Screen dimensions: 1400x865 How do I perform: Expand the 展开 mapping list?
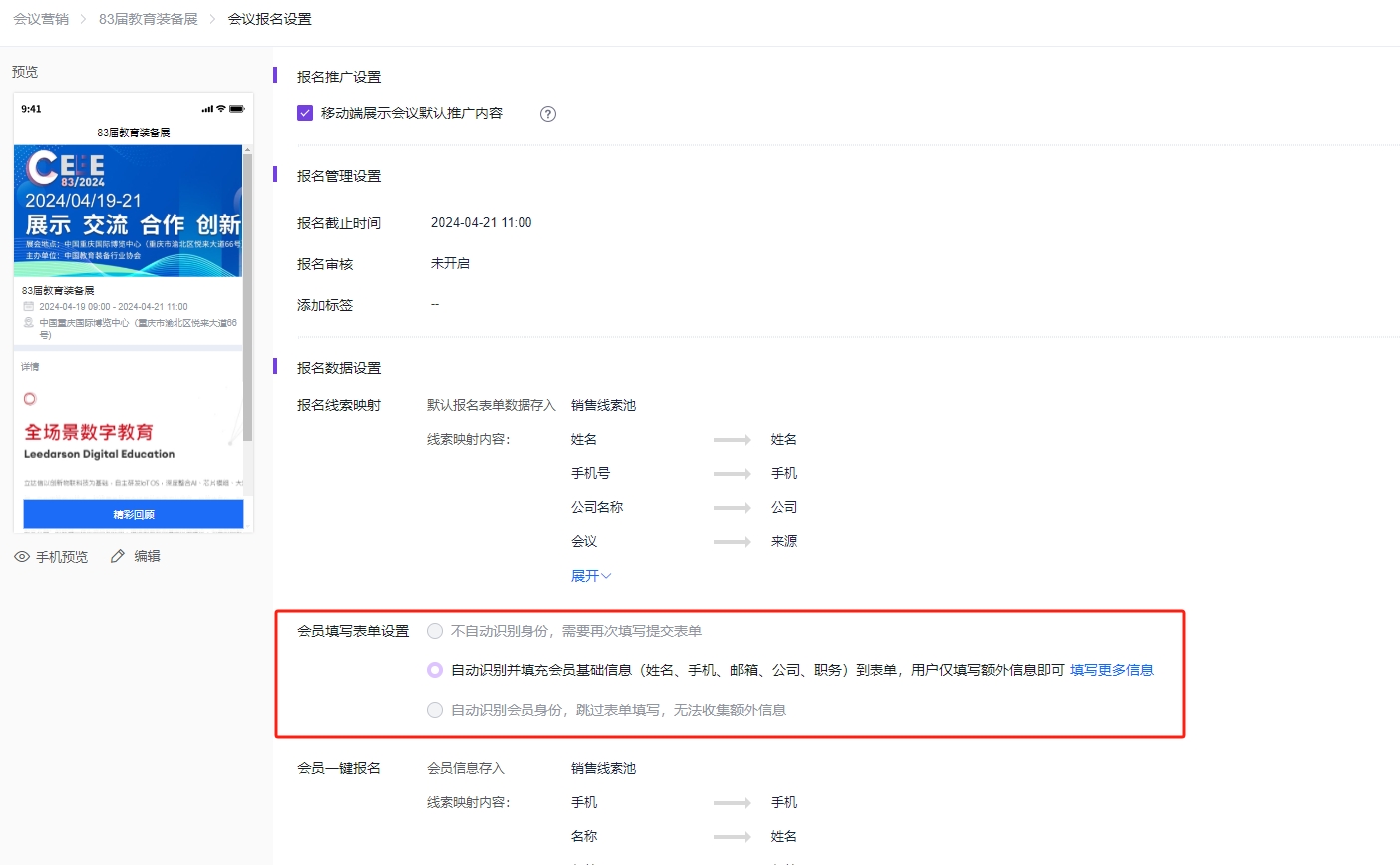pos(590,575)
